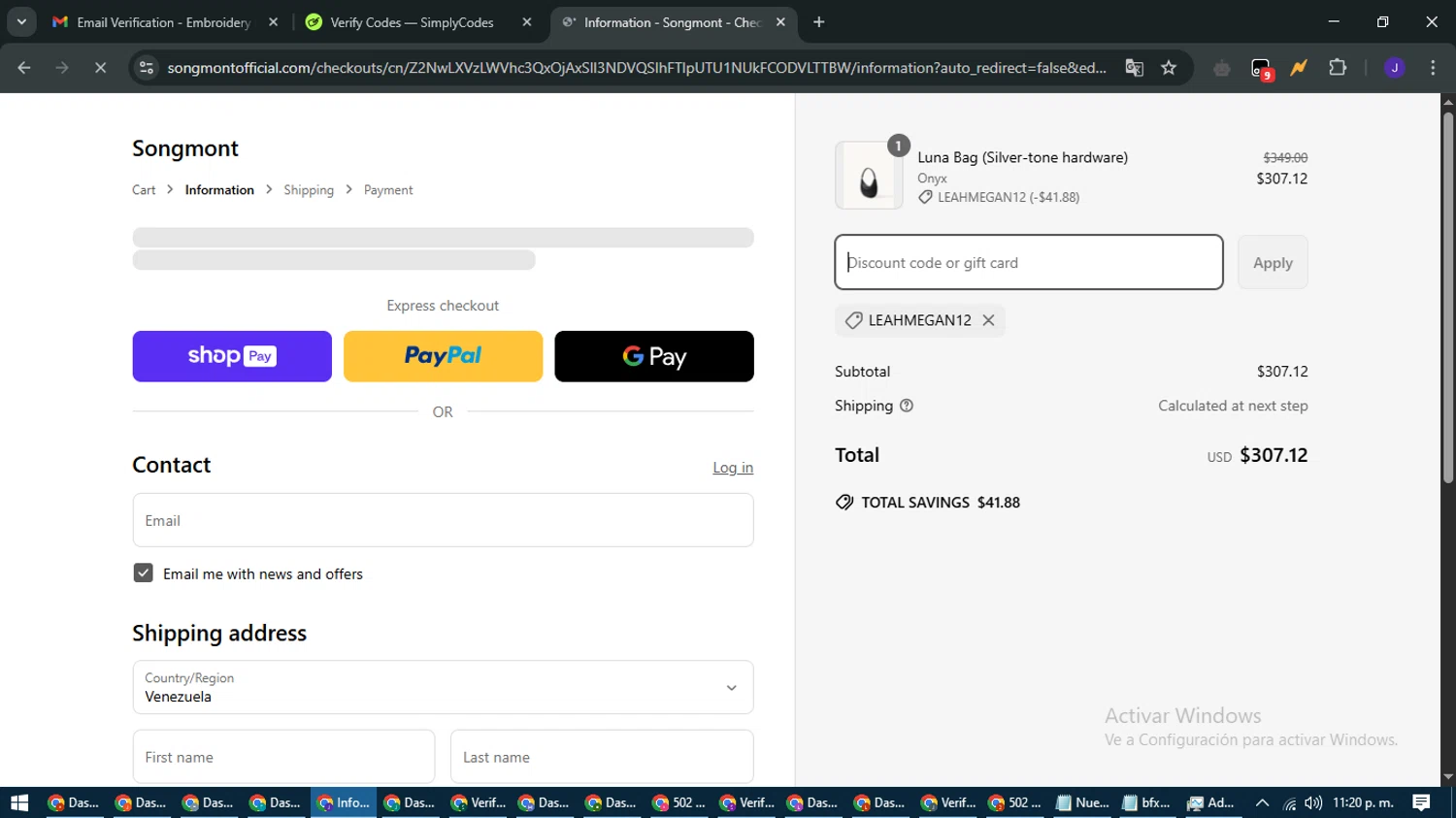Select the Information - Songmont tab

point(673,22)
